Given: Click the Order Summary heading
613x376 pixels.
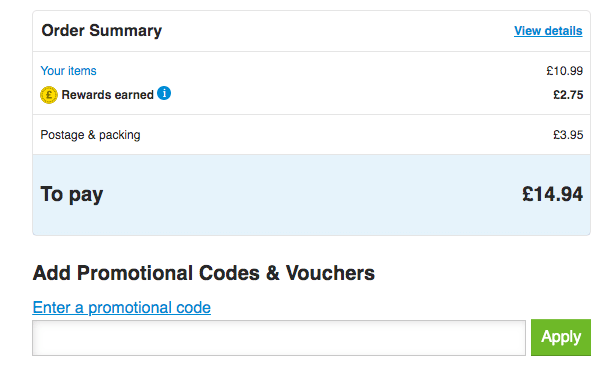Looking at the screenshot, I should click(102, 30).
